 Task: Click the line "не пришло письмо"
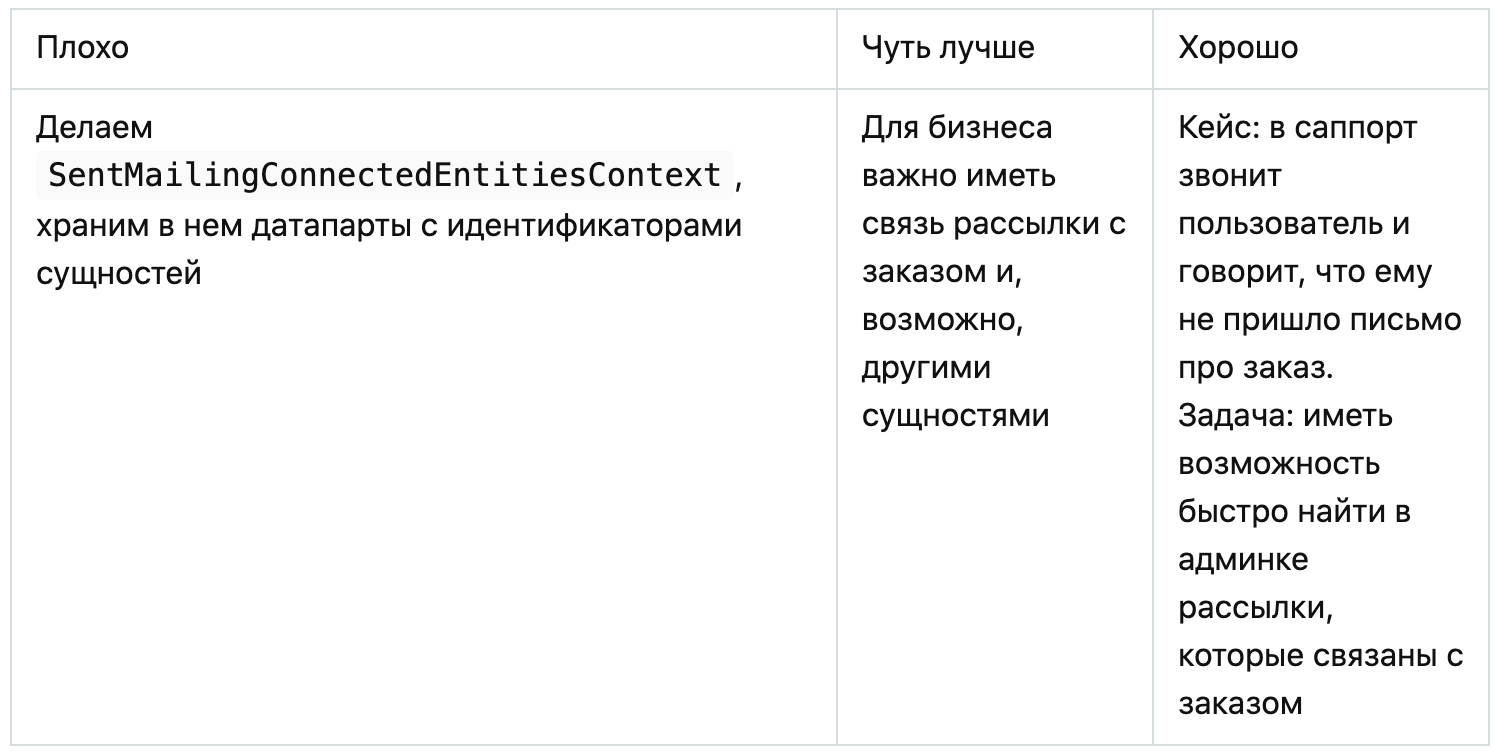pyautogui.click(x=1320, y=320)
